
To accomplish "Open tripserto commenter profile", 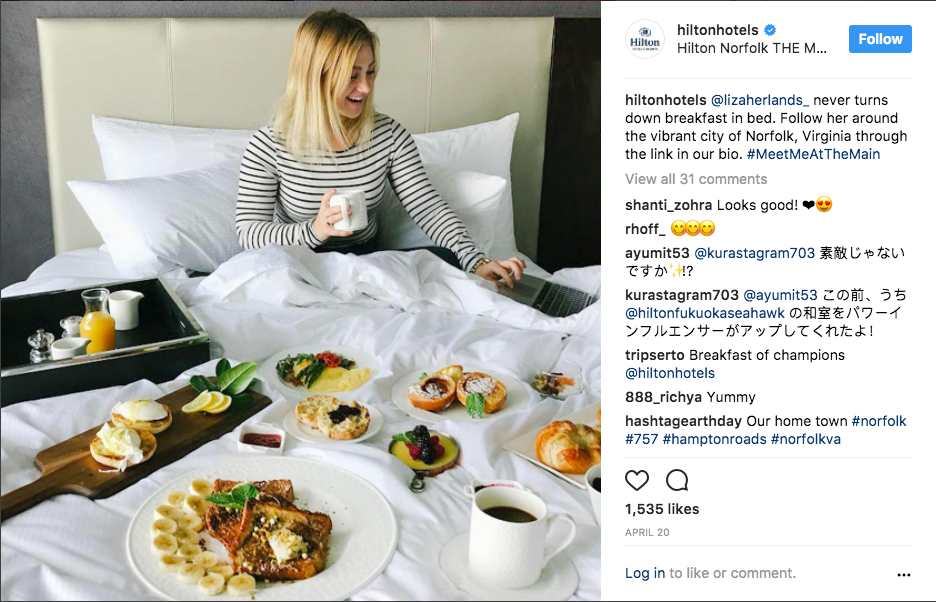I will click(x=655, y=355).
